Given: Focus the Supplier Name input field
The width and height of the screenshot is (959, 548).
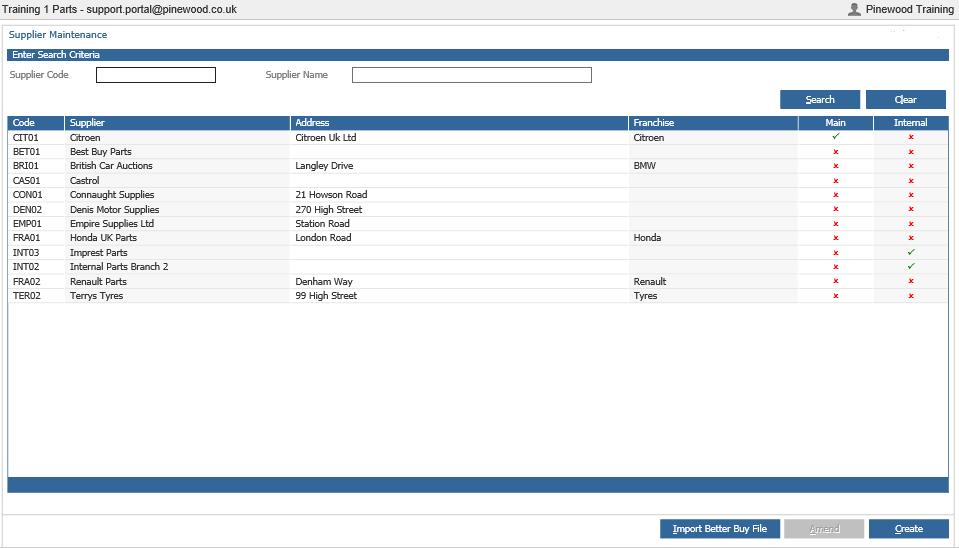Looking at the screenshot, I should click(472, 75).
